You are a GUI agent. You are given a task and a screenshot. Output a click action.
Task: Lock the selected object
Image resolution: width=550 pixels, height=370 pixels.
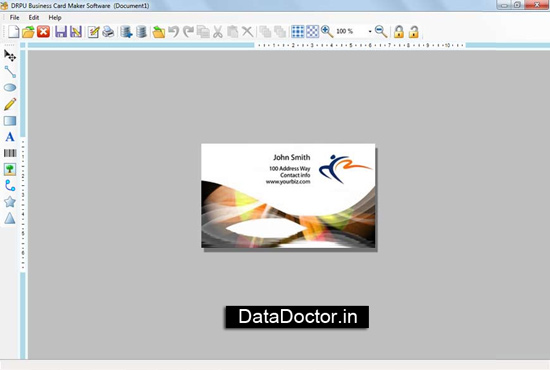pyautogui.click(x=398, y=32)
